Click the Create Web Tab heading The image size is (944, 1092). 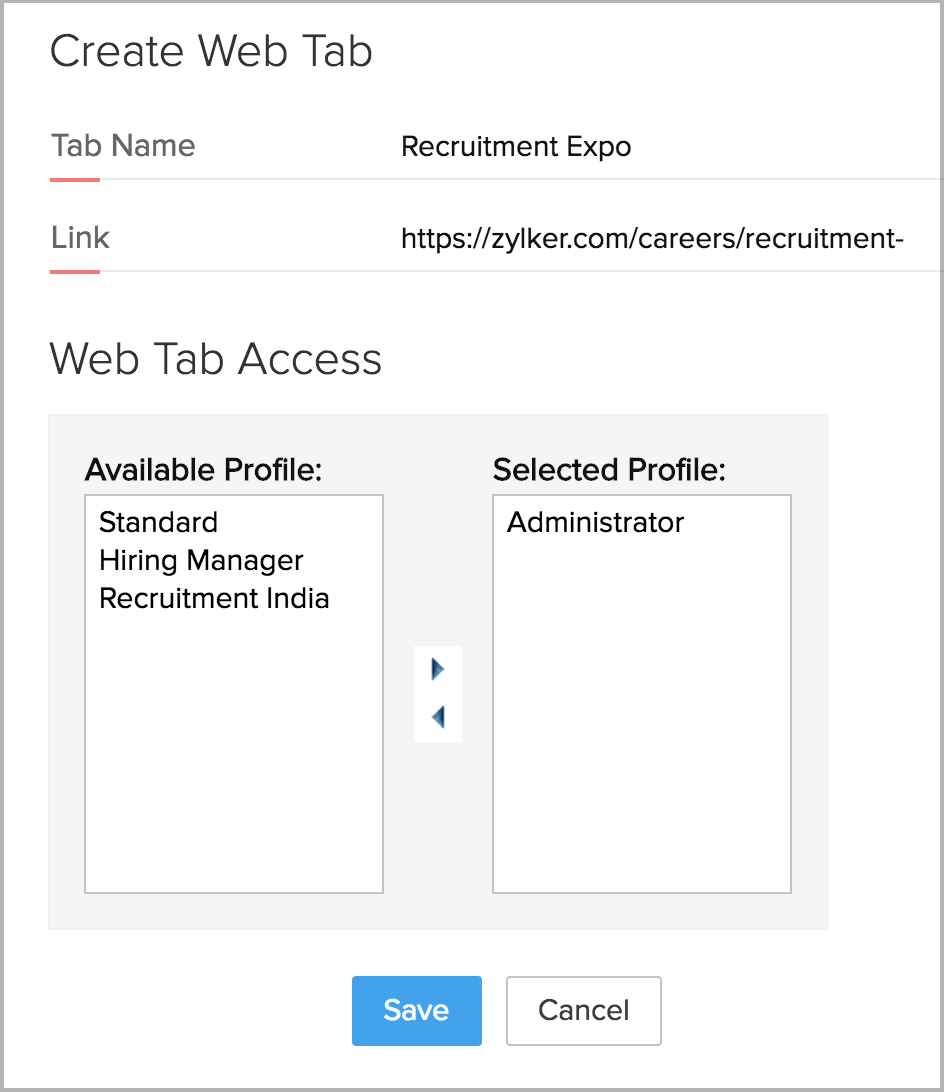tap(211, 51)
